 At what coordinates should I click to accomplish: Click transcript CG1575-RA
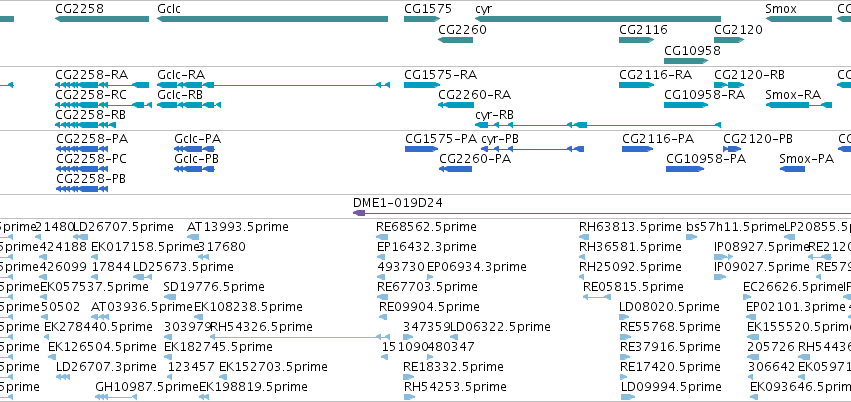(x=441, y=75)
